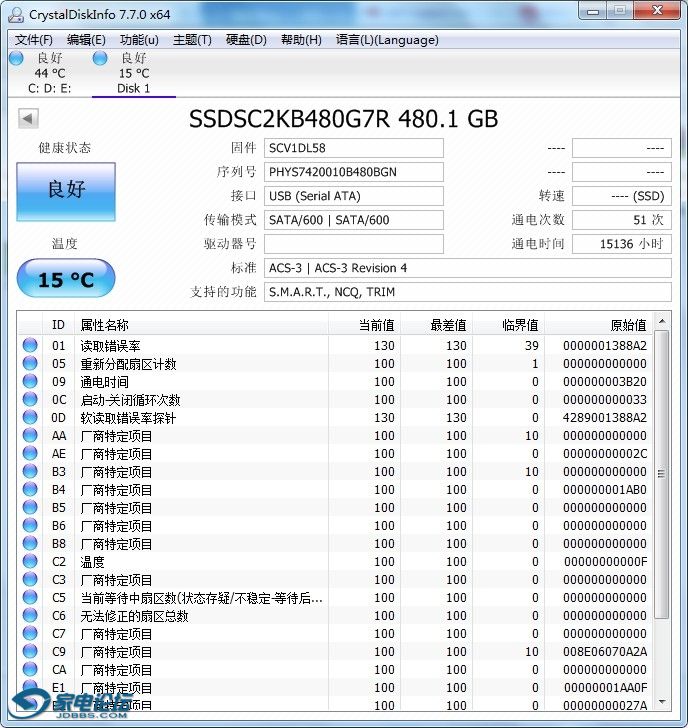Click the rotation rate value ---- (SSD)
Screen dimensions: 688x728
click(622, 196)
